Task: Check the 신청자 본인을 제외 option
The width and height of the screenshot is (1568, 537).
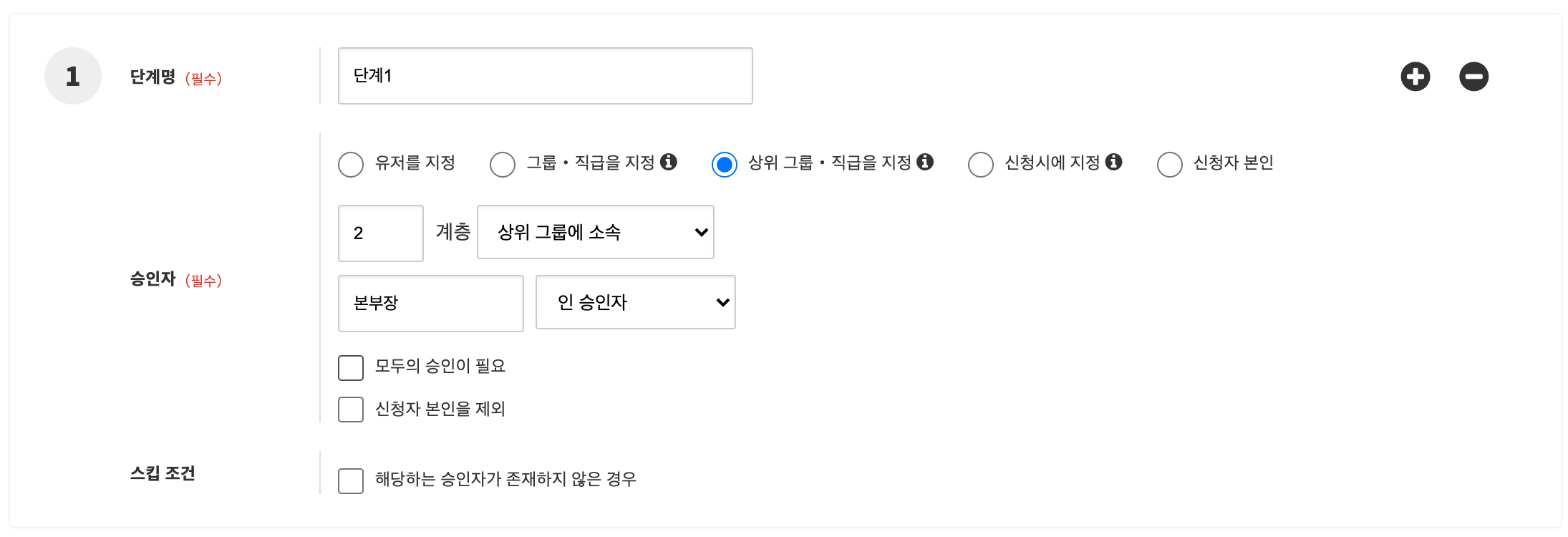Action: tap(351, 410)
